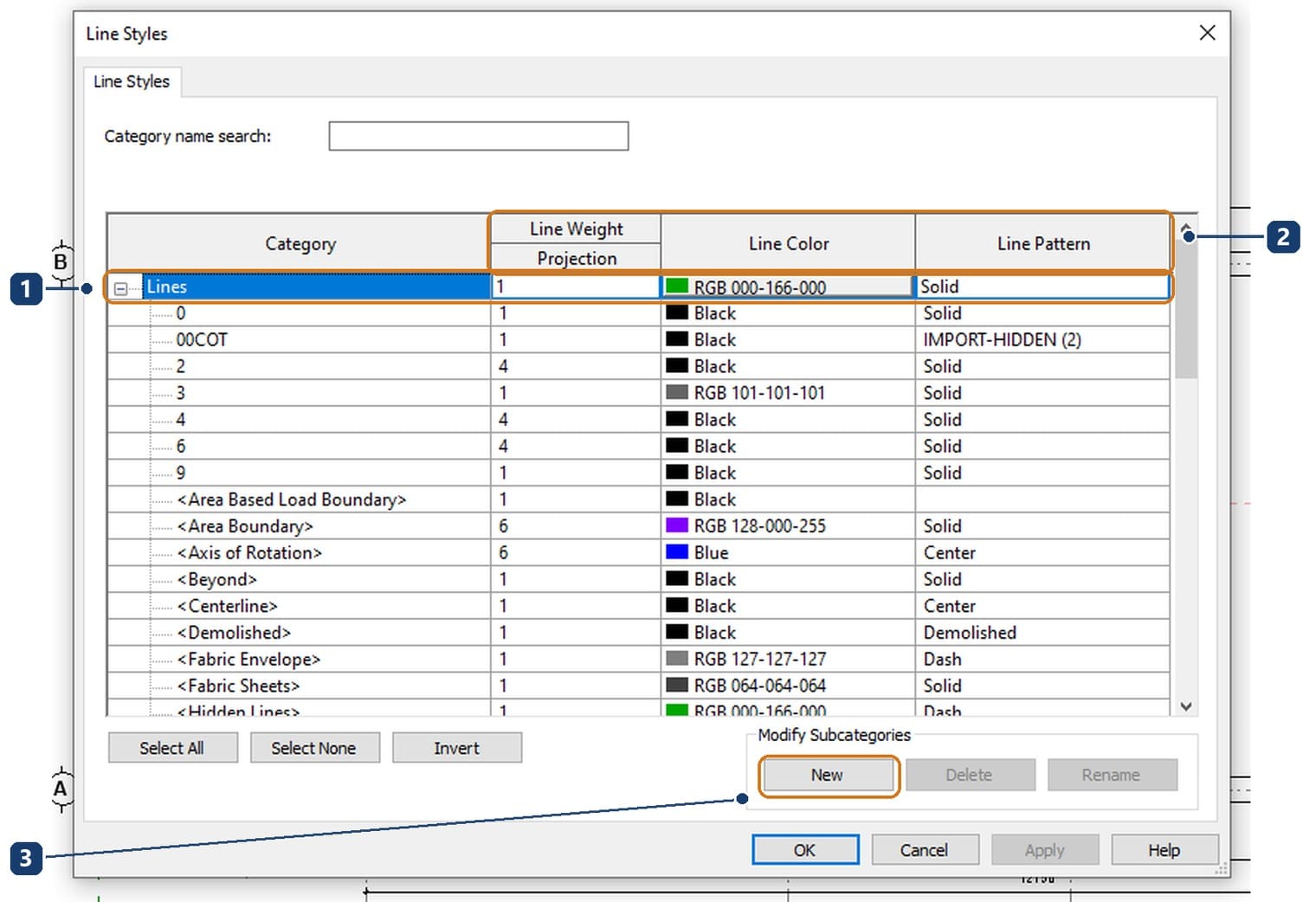Image resolution: width=1316 pixels, height=902 pixels.
Task: Select the 00COT subcategory
Action: click(202, 339)
